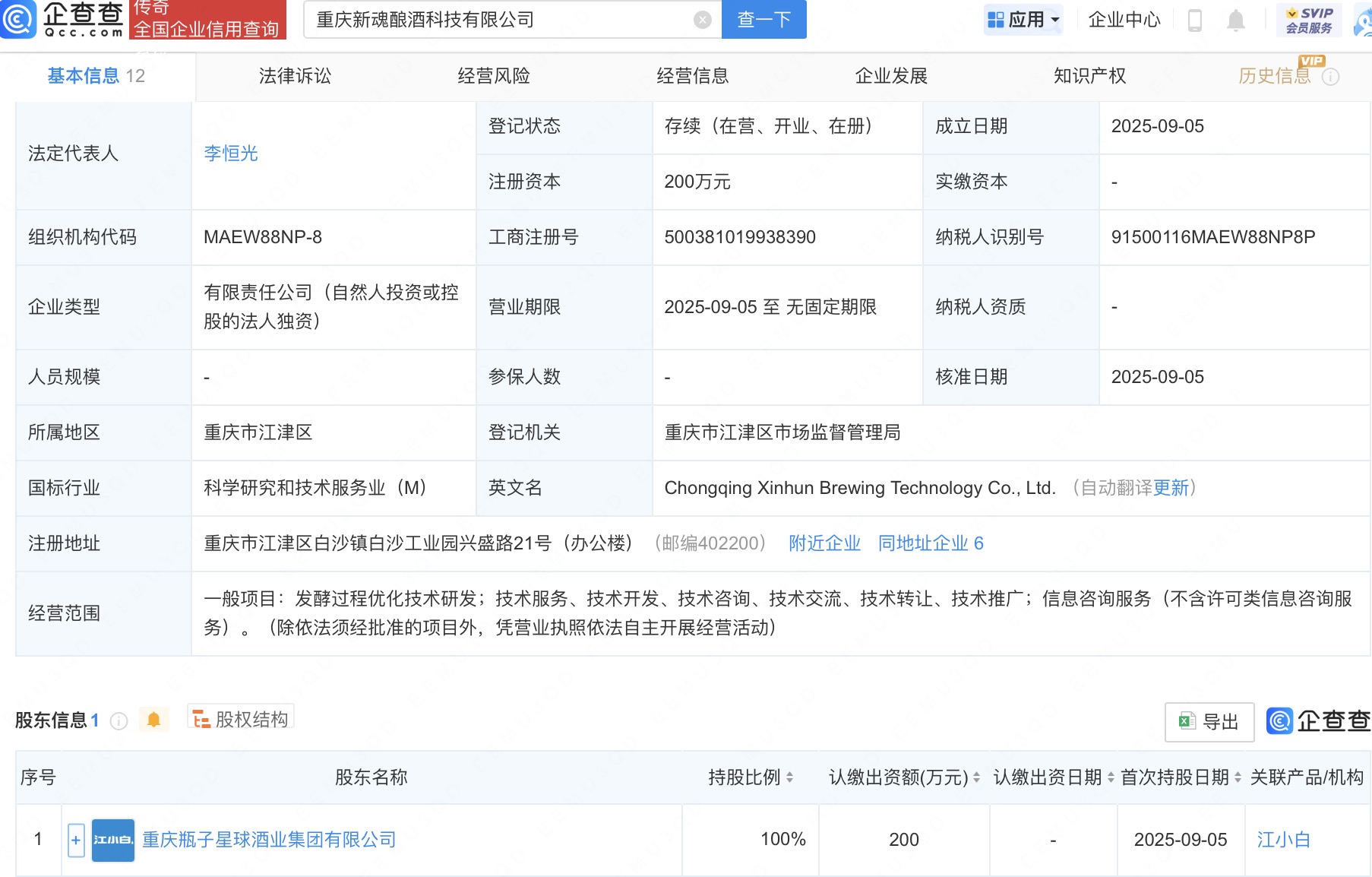
Task: Click the Qichacha logo icon
Action: pos(18,19)
